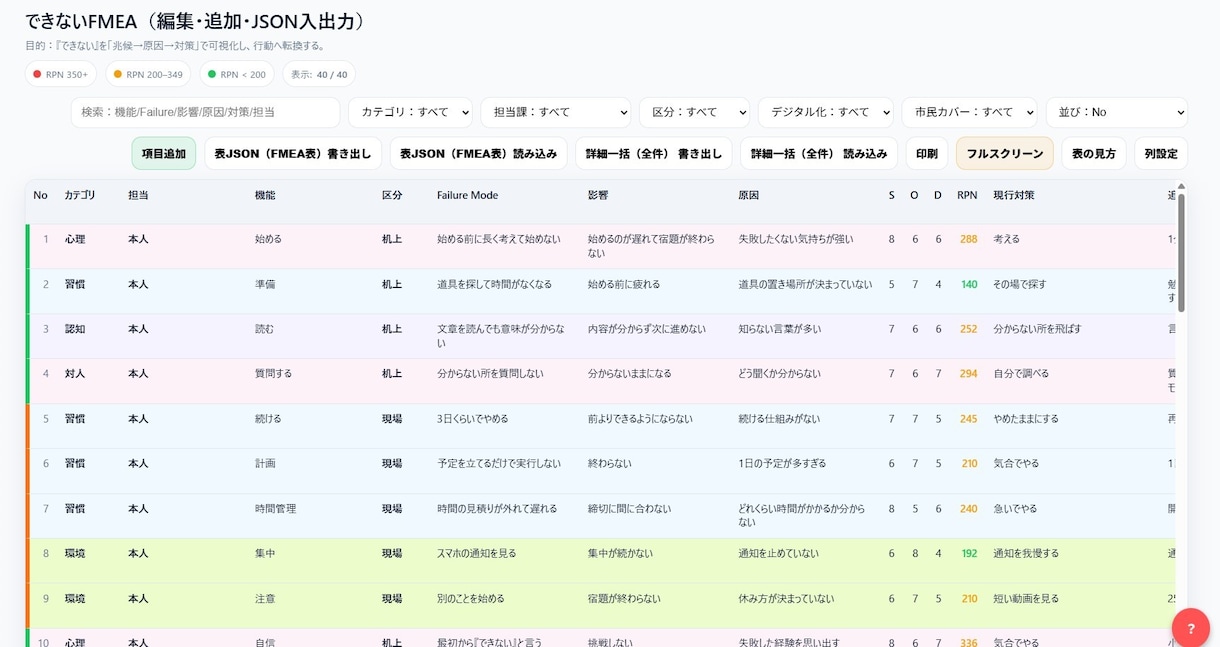Click the No column header
This screenshot has width=1220, height=647.
click(40, 195)
